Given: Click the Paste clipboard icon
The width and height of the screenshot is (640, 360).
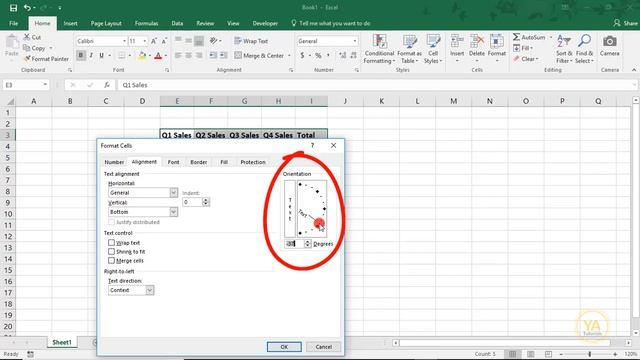Looking at the screenshot, I should (x=12, y=42).
